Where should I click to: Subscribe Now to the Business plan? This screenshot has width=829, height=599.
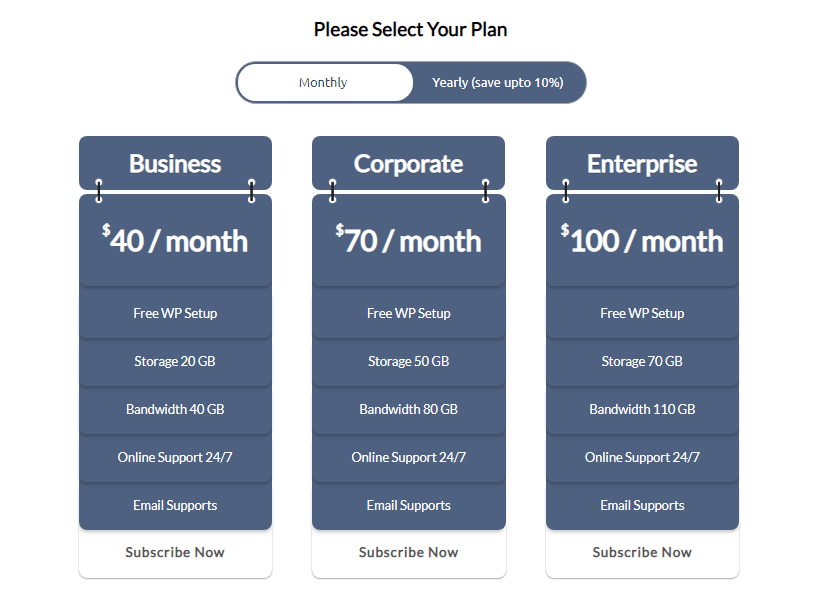(x=175, y=552)
